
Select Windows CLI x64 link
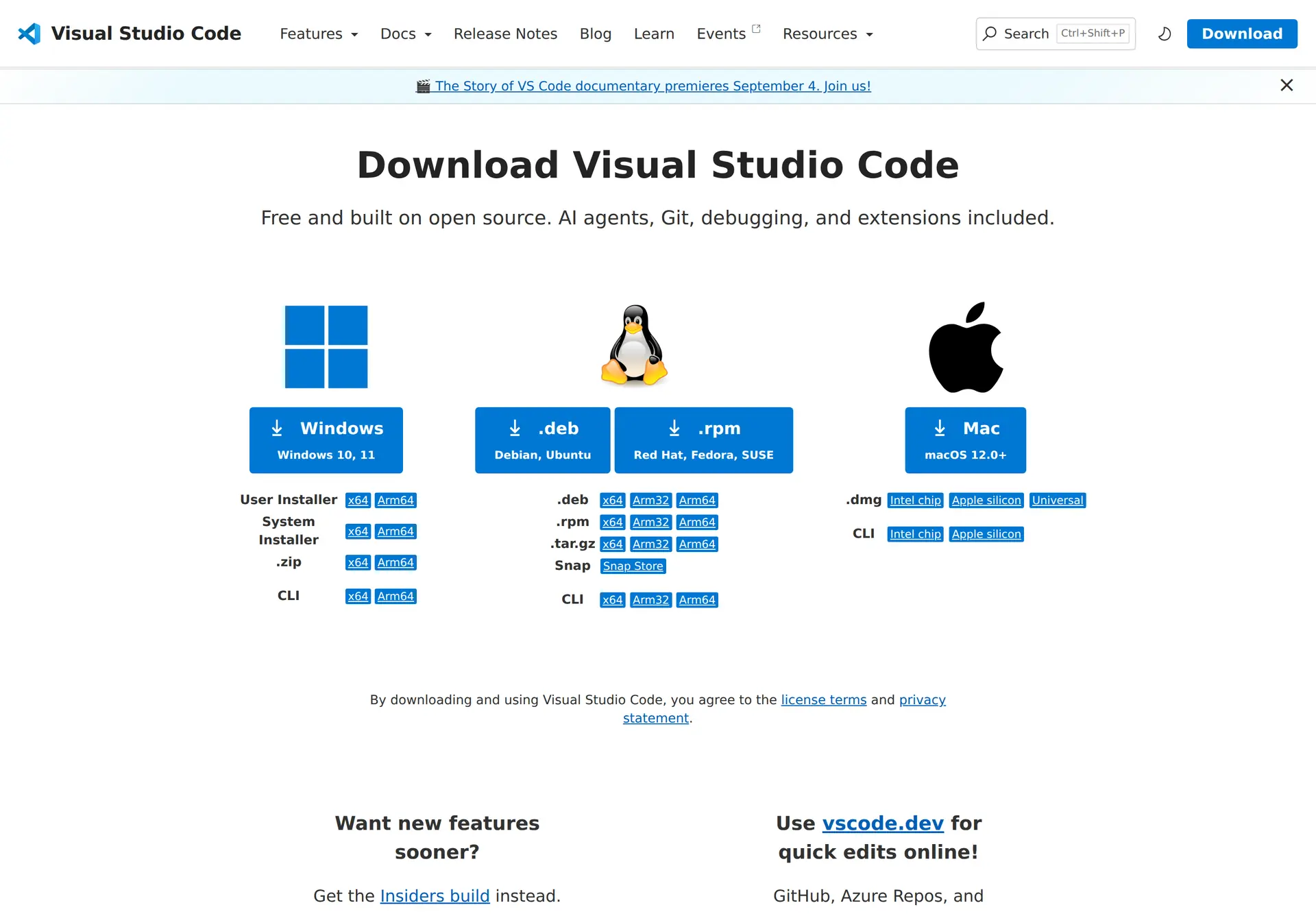[x=358, y=597]
